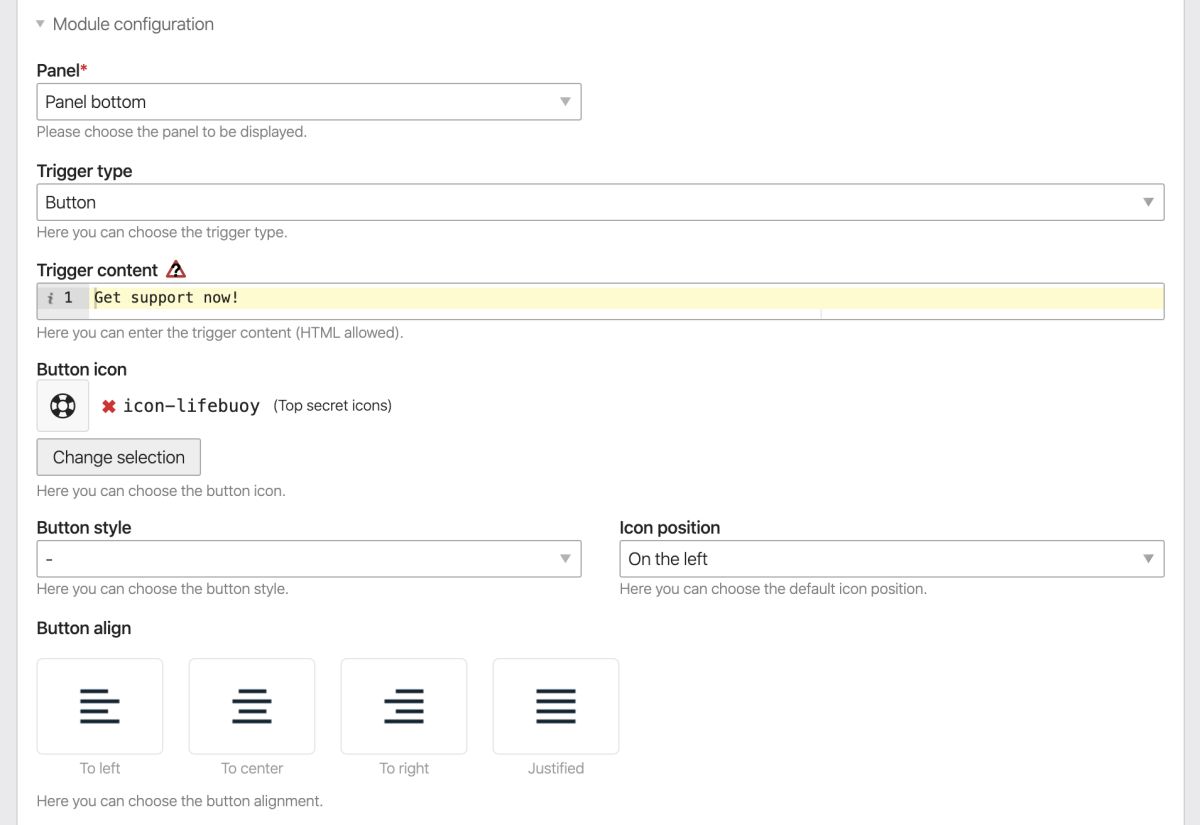Remove the icon-lifebuoy selection
Screen dimensions: 1200x825
[109, 406]
